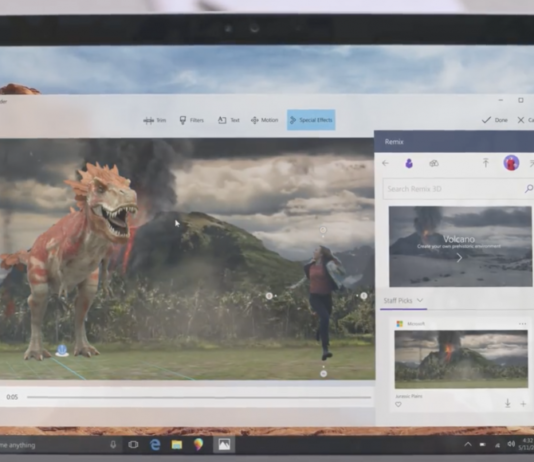Screen dimensions: 534x462
Task: Open the Text tool
Action: pyautogui.click(x=229, y=120)
